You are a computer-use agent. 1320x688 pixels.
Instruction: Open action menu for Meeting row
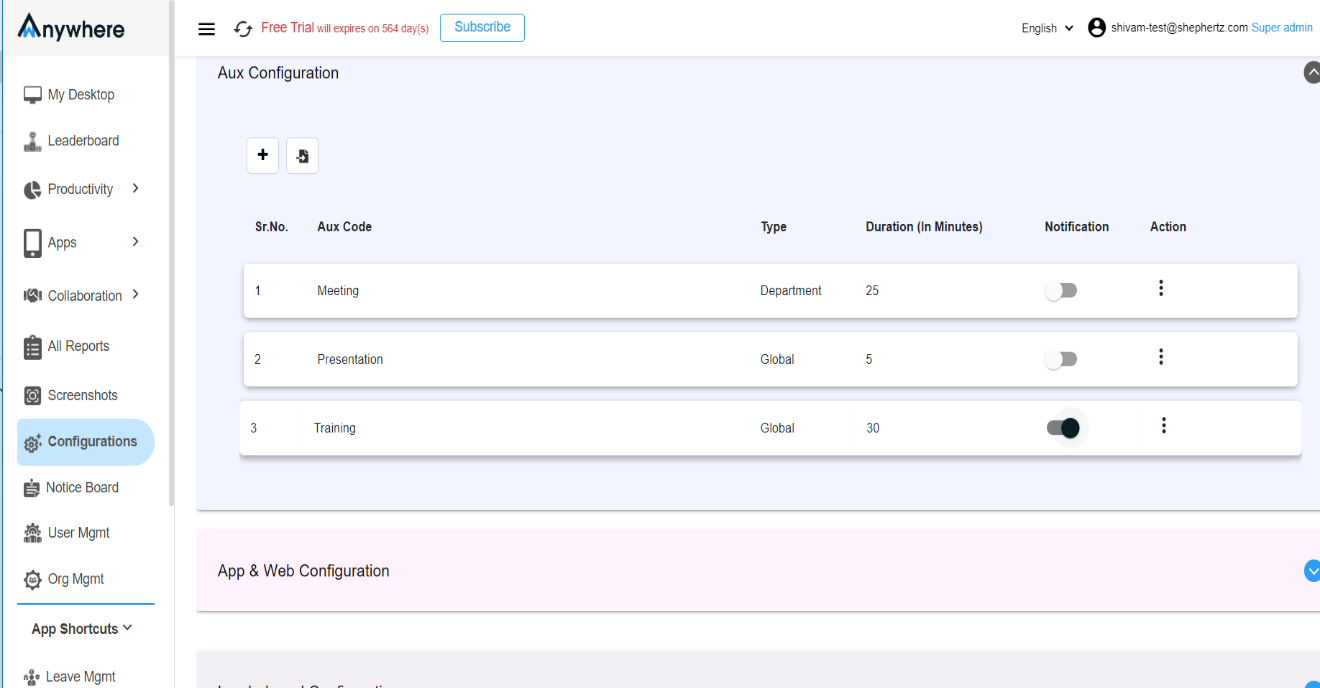(x=1161, y=288)
